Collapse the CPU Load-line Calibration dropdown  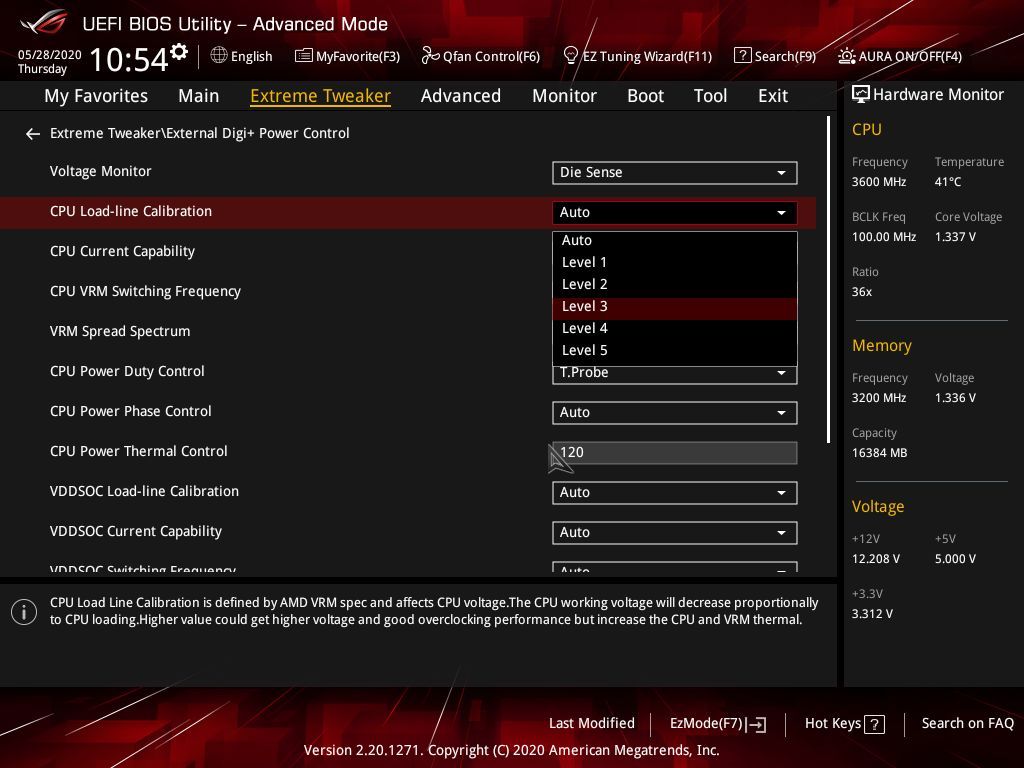675,212
